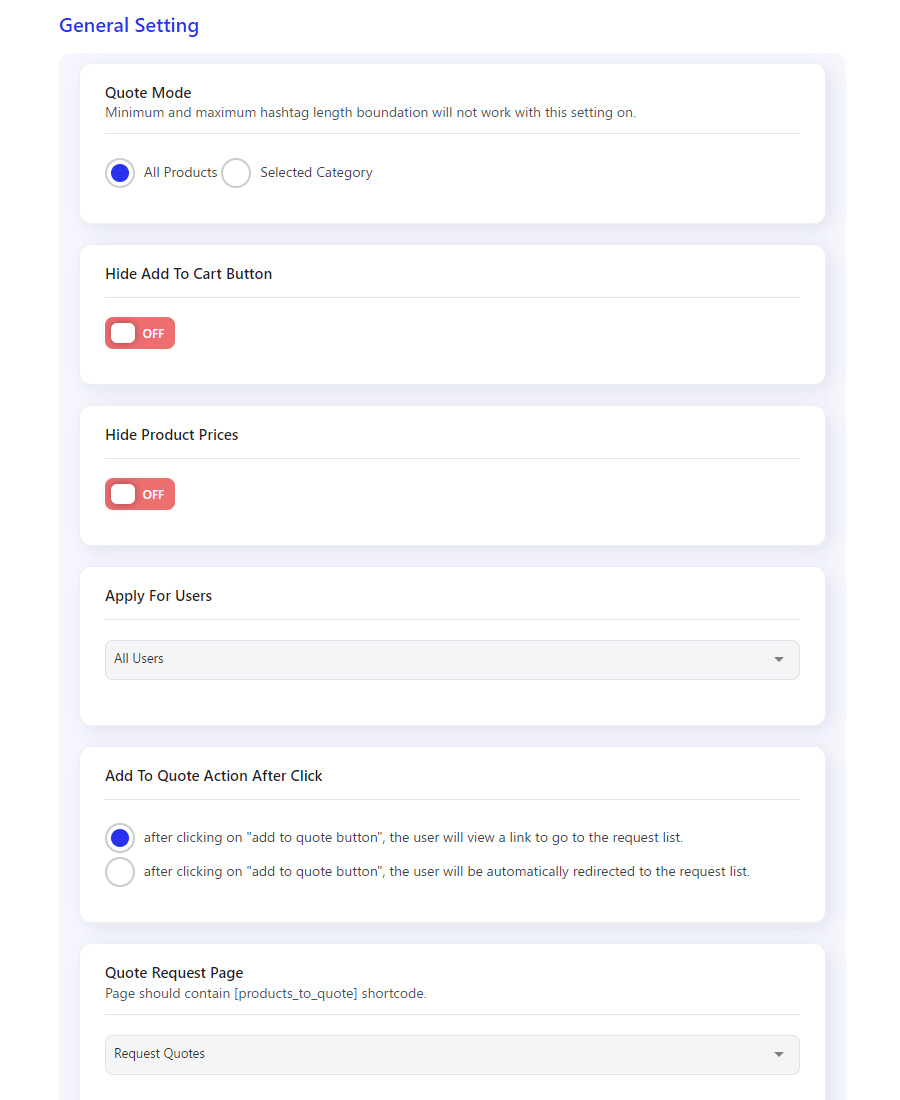Image resolution: width=900 pixels, height=1100 pixels.
Task: Click the General Setting heading
Action: [x=129, y=25]
